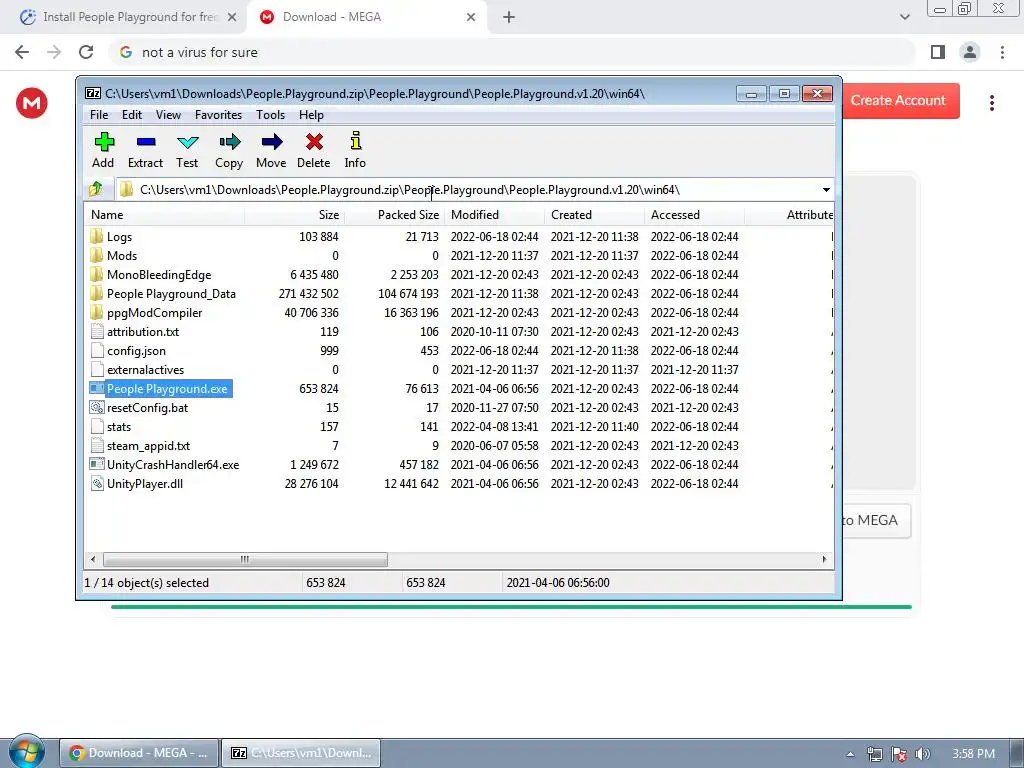
Task: Click the resetConfig.bat file icon
Action: [x=97, y=408]
